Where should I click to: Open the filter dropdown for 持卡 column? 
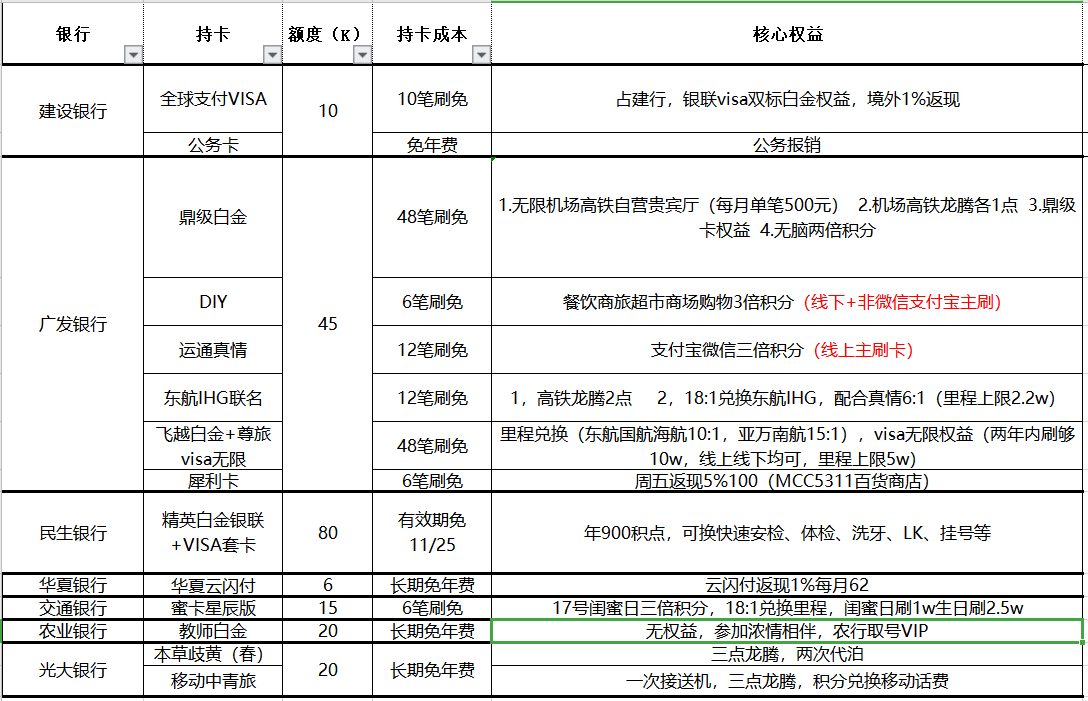pos(273,54)
